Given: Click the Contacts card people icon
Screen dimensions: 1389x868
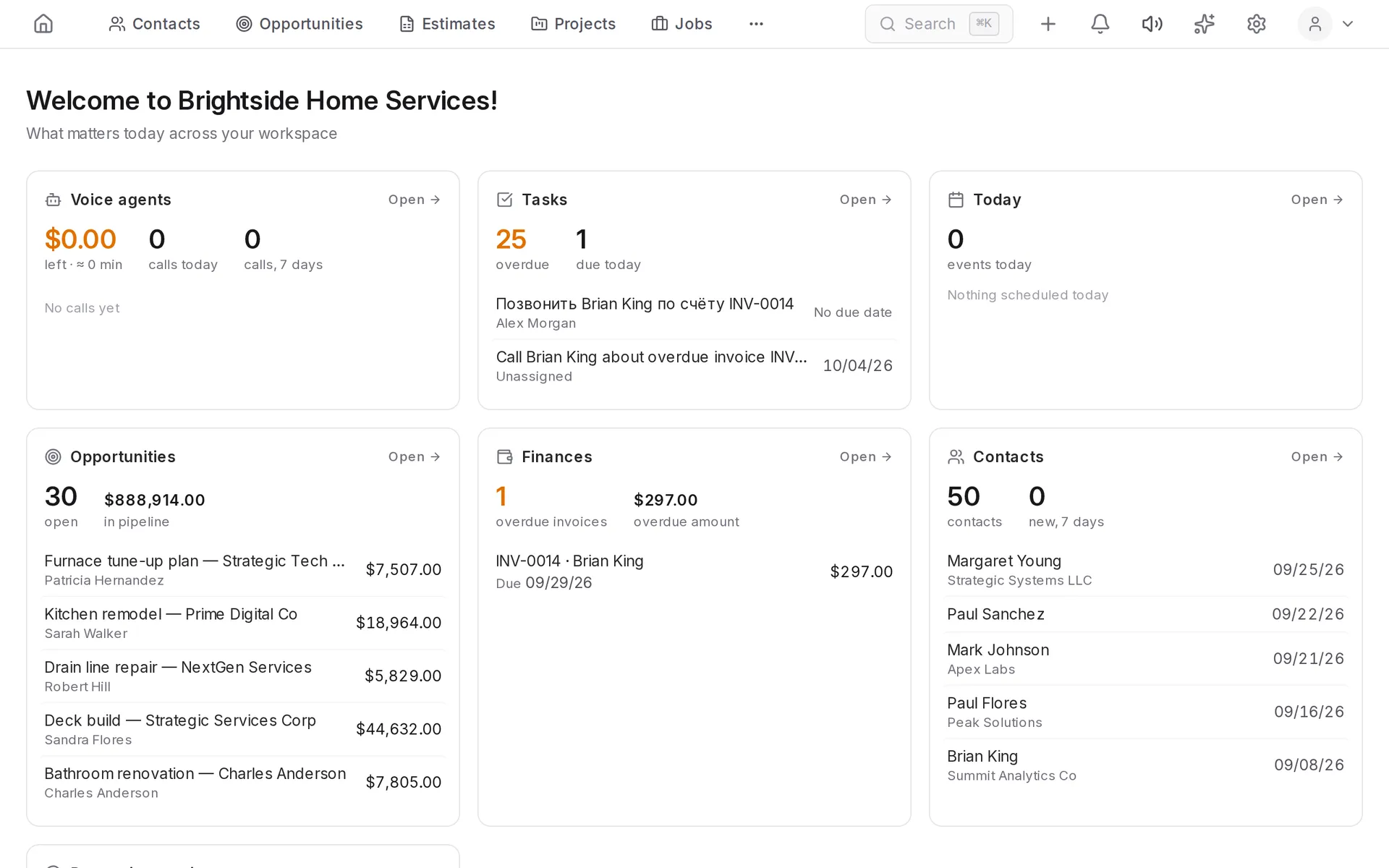Looking at the screenshot, I should tap(956, 456).
